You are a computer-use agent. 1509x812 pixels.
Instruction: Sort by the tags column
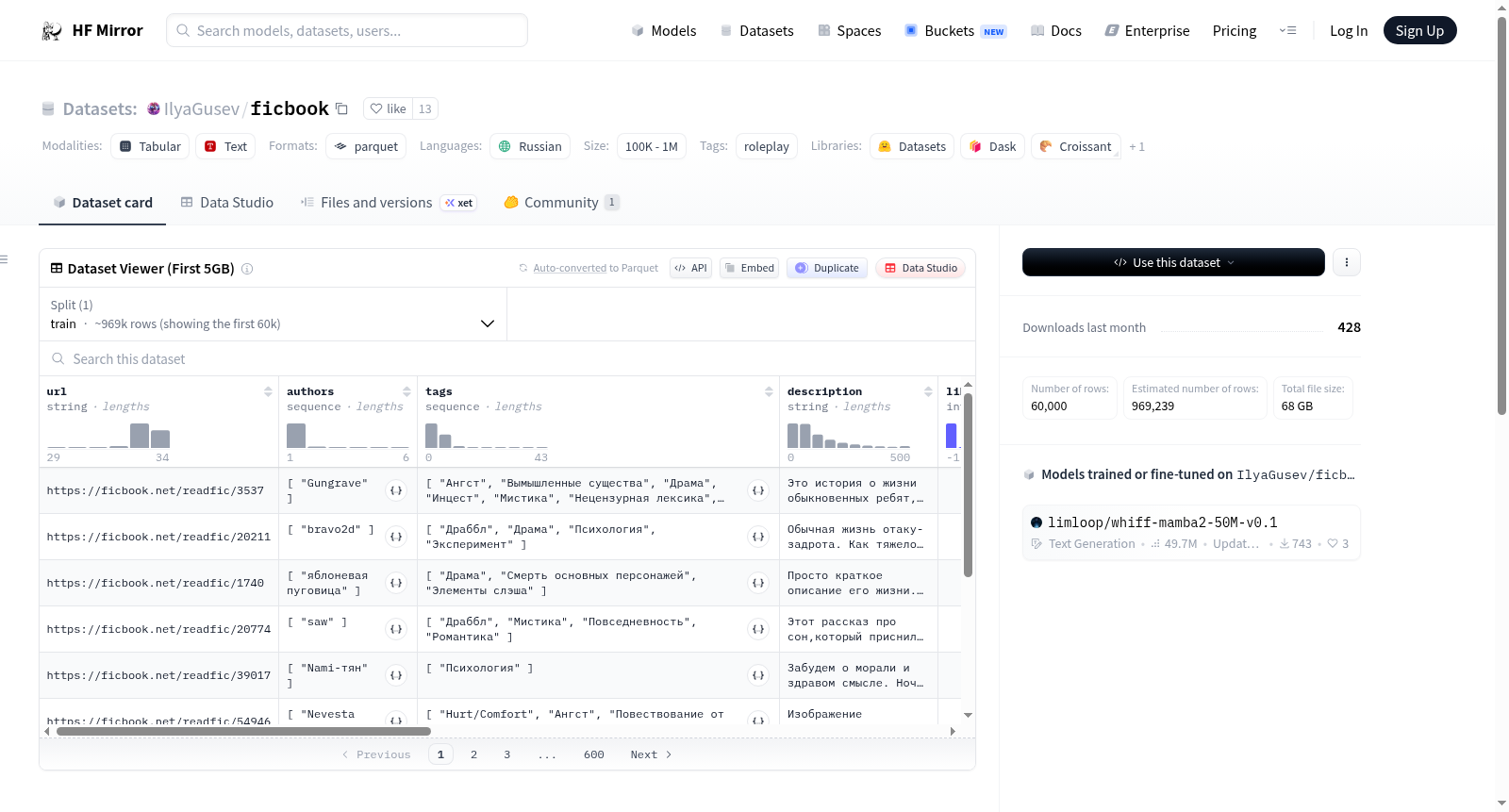click(769, 391)
